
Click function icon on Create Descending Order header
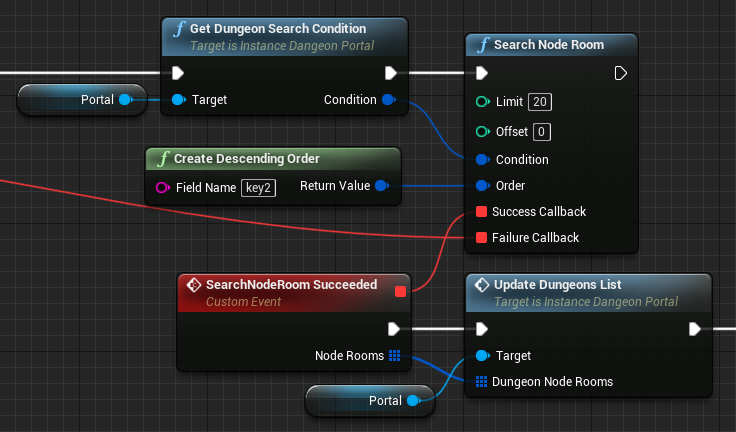pos(163,159)
